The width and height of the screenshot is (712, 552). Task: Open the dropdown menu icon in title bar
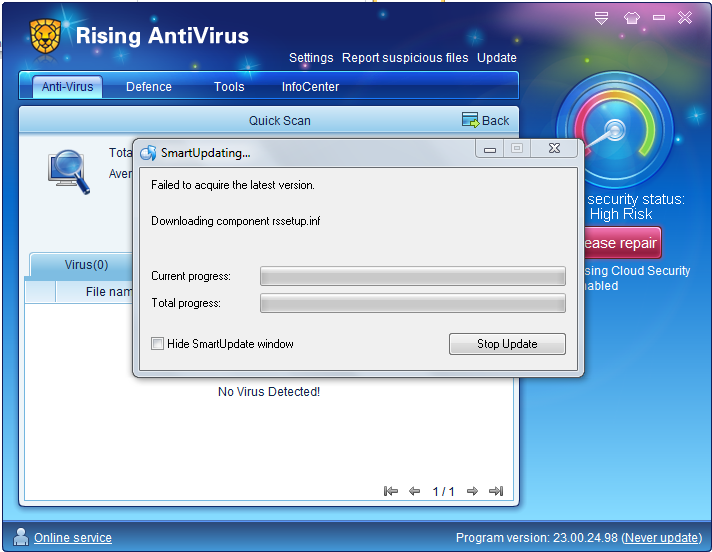click(601, 18)
